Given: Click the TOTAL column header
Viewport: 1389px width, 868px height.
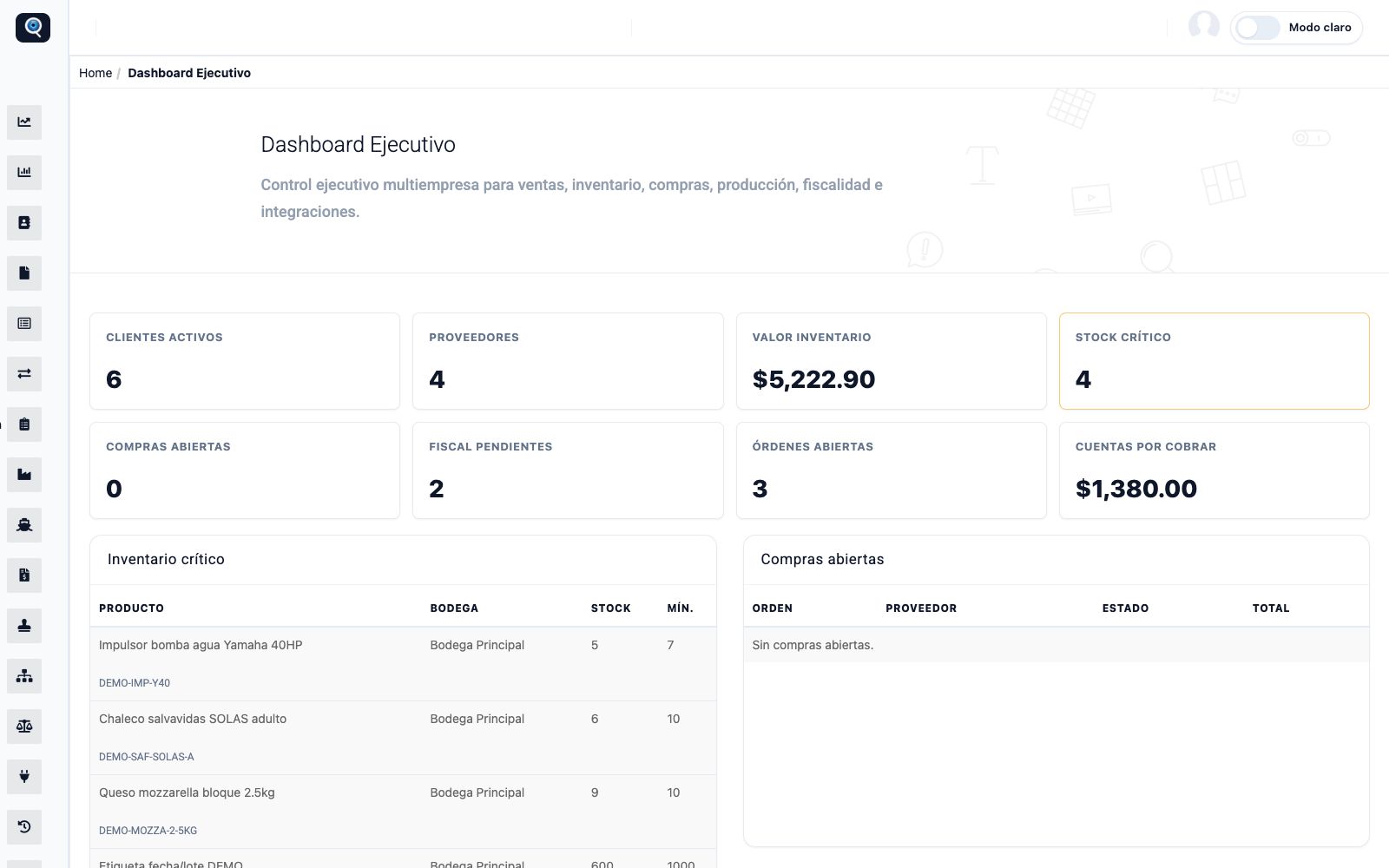Looking at the screenshot, I should point(1271,608).
